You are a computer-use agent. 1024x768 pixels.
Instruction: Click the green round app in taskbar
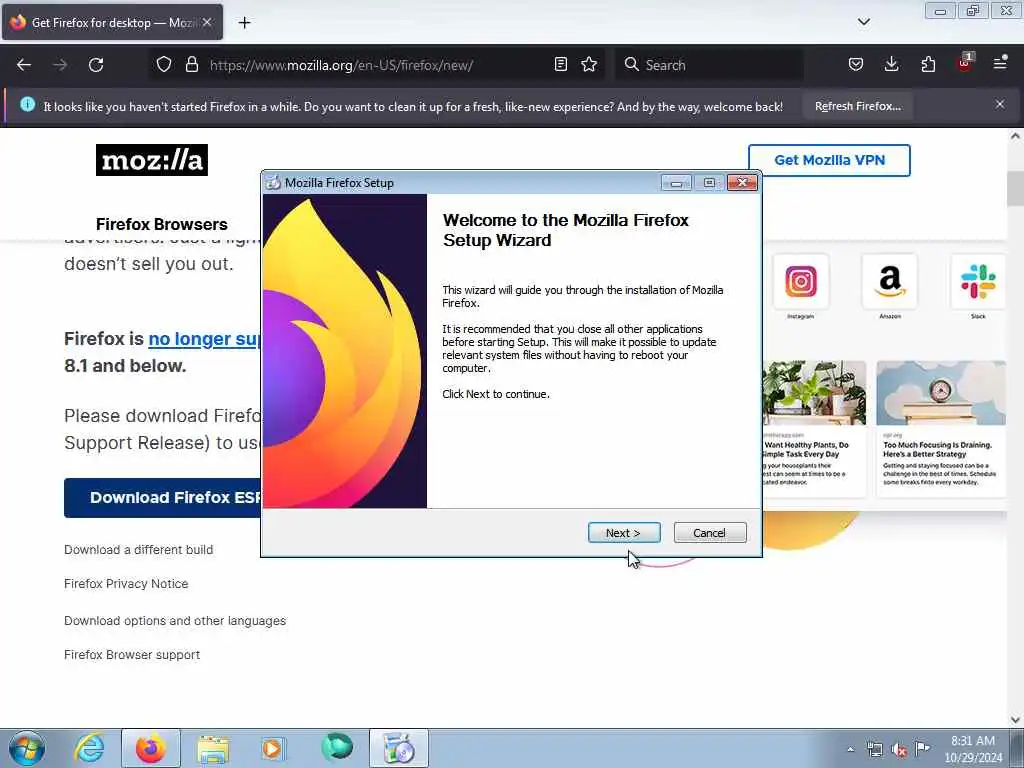[337, 747]
